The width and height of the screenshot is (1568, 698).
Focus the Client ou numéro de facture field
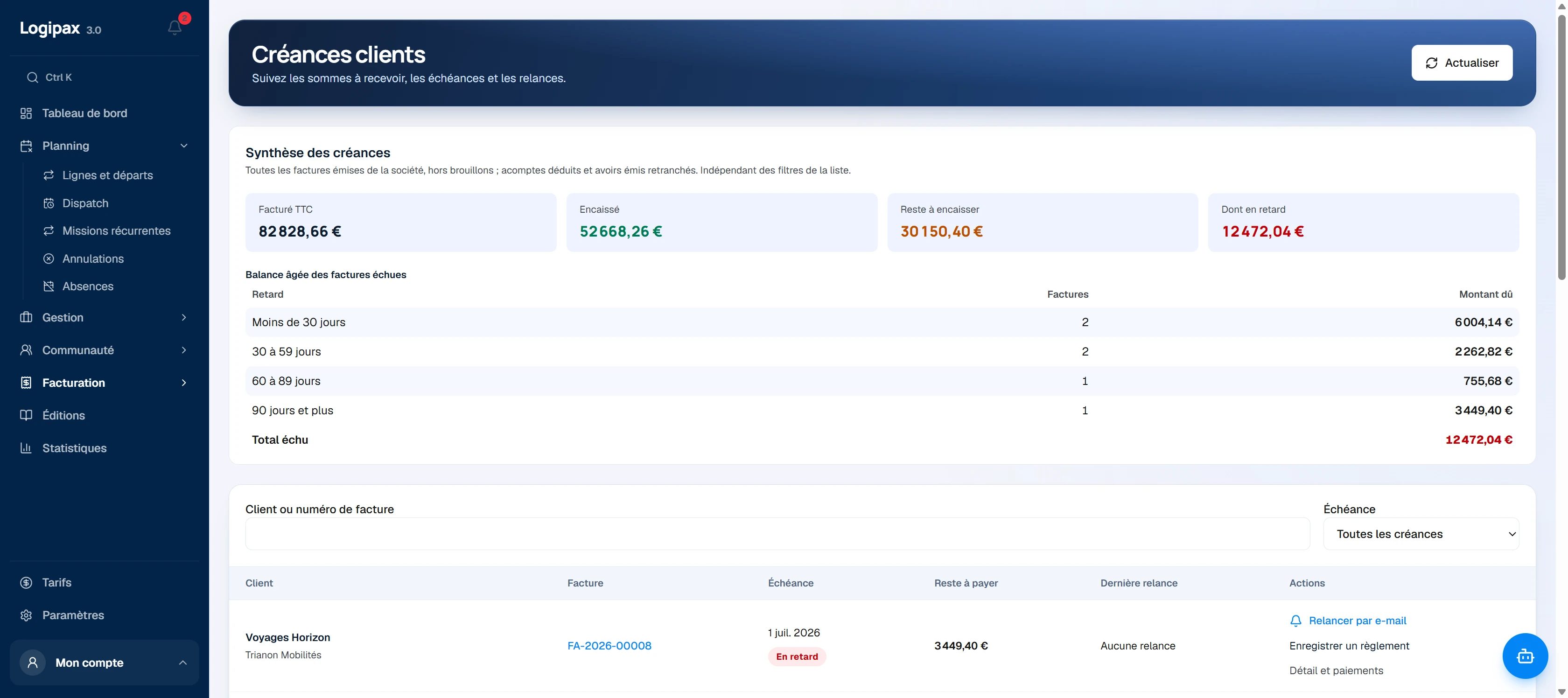777,534
